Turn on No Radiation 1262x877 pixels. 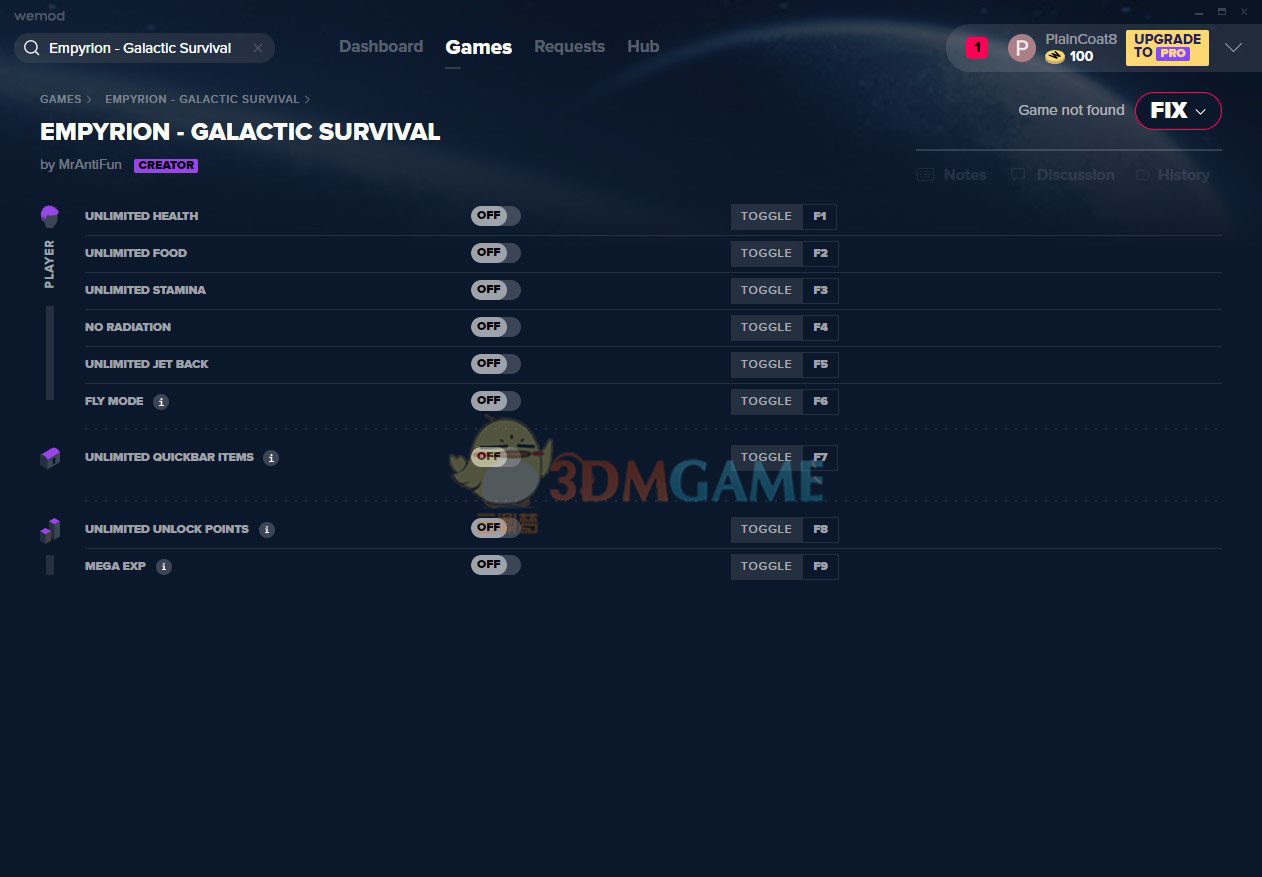(x=496, y=327)
